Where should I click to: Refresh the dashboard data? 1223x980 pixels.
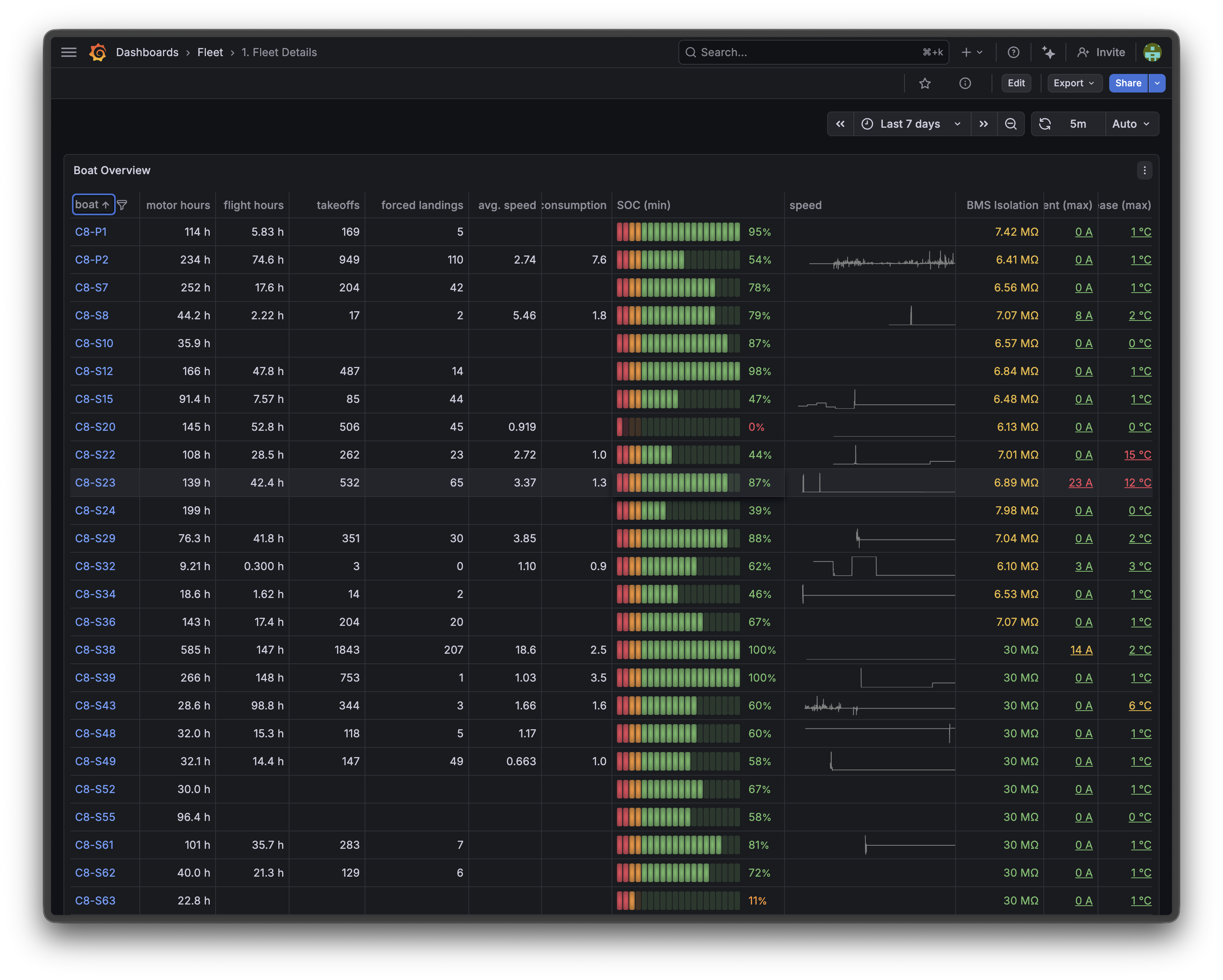coord(1045,123)
